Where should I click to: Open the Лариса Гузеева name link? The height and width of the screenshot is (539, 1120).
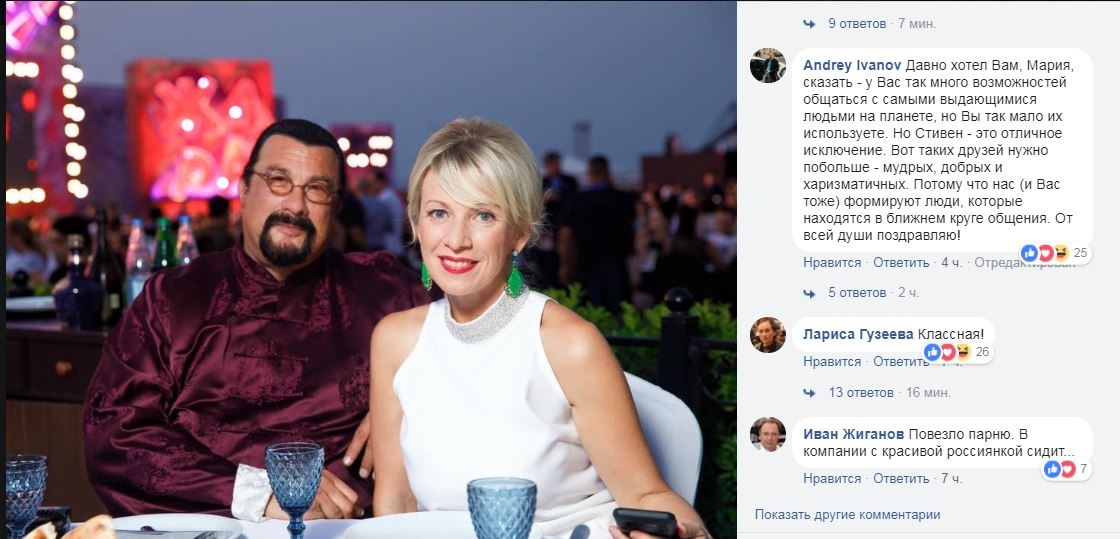point(851,335)
